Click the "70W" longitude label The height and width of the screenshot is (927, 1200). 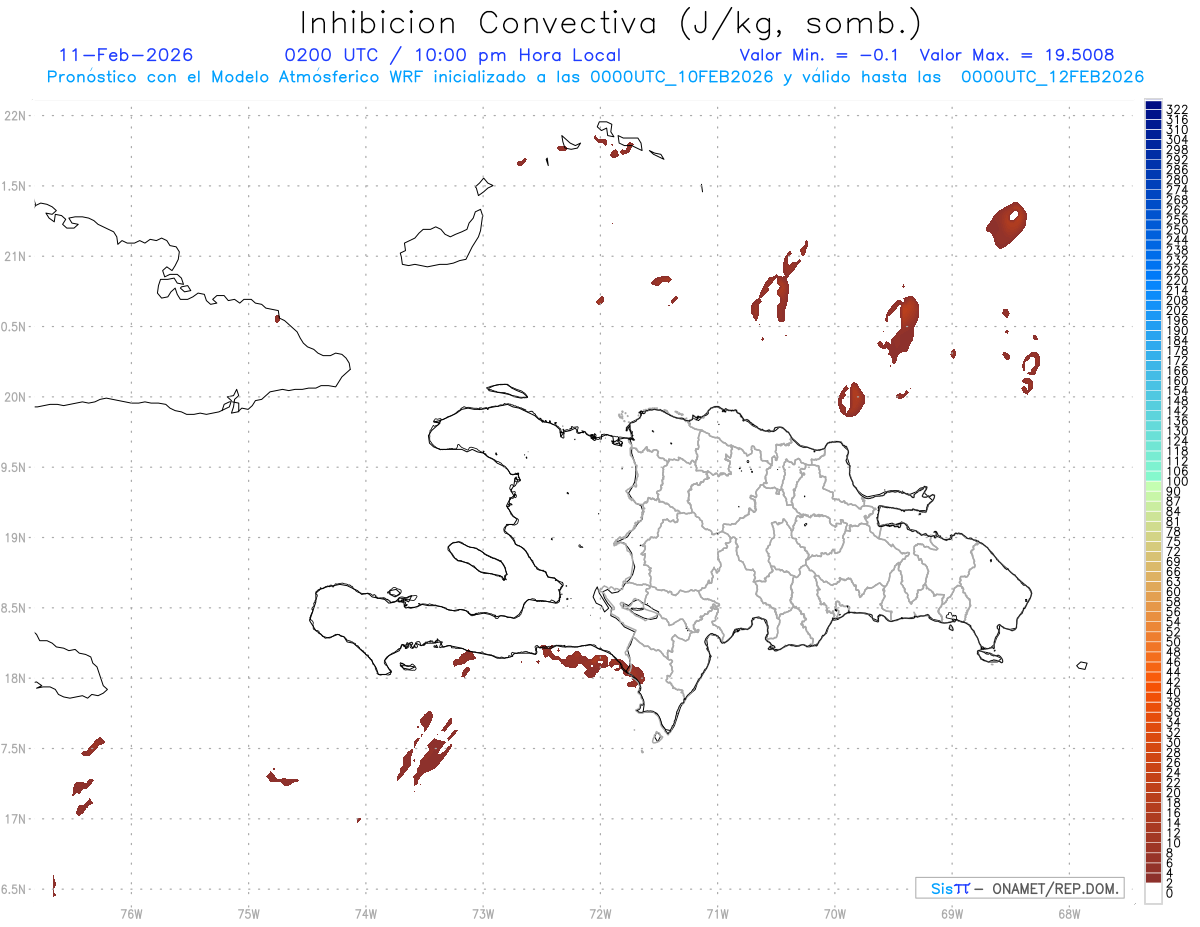(835, 912)
